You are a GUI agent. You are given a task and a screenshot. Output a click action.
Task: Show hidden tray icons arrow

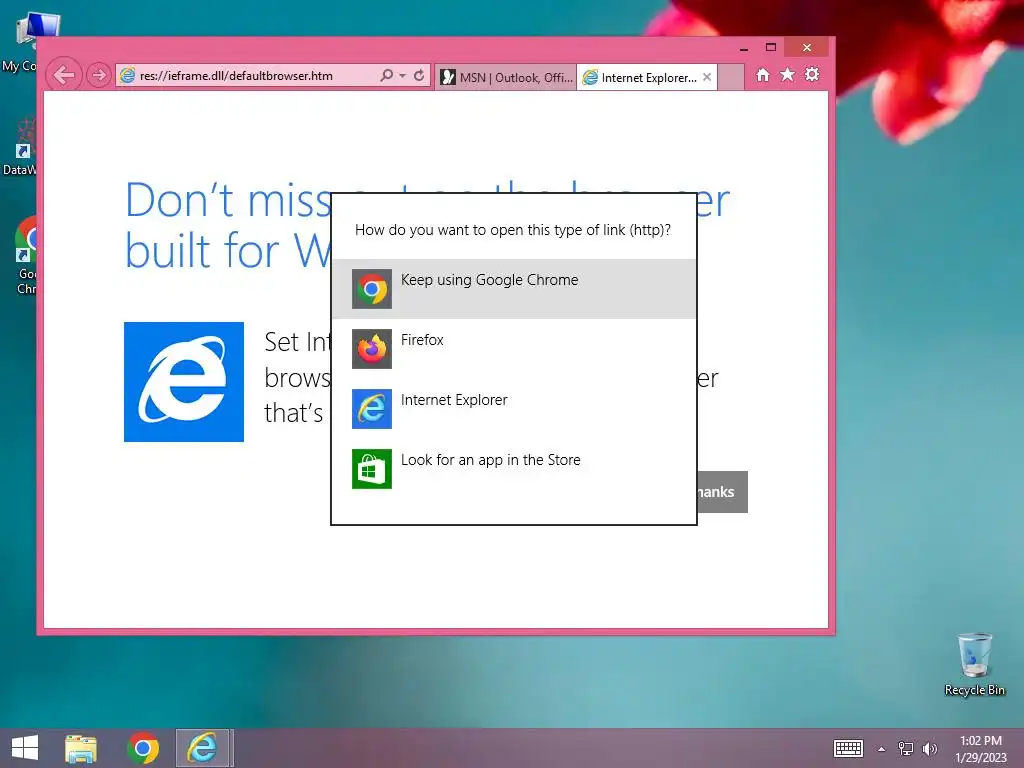882,749
